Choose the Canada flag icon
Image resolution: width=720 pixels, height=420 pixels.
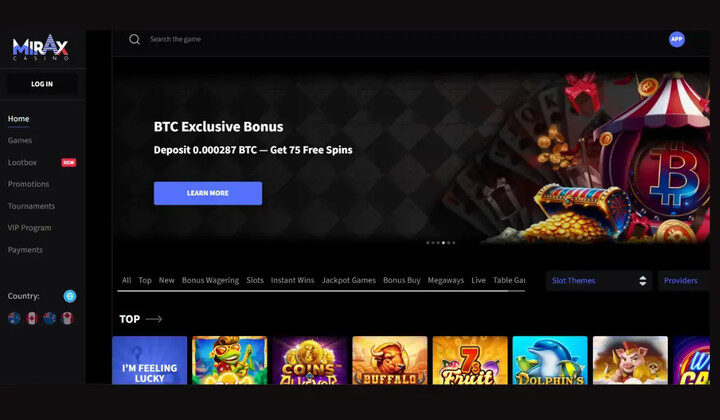point(32,318)
